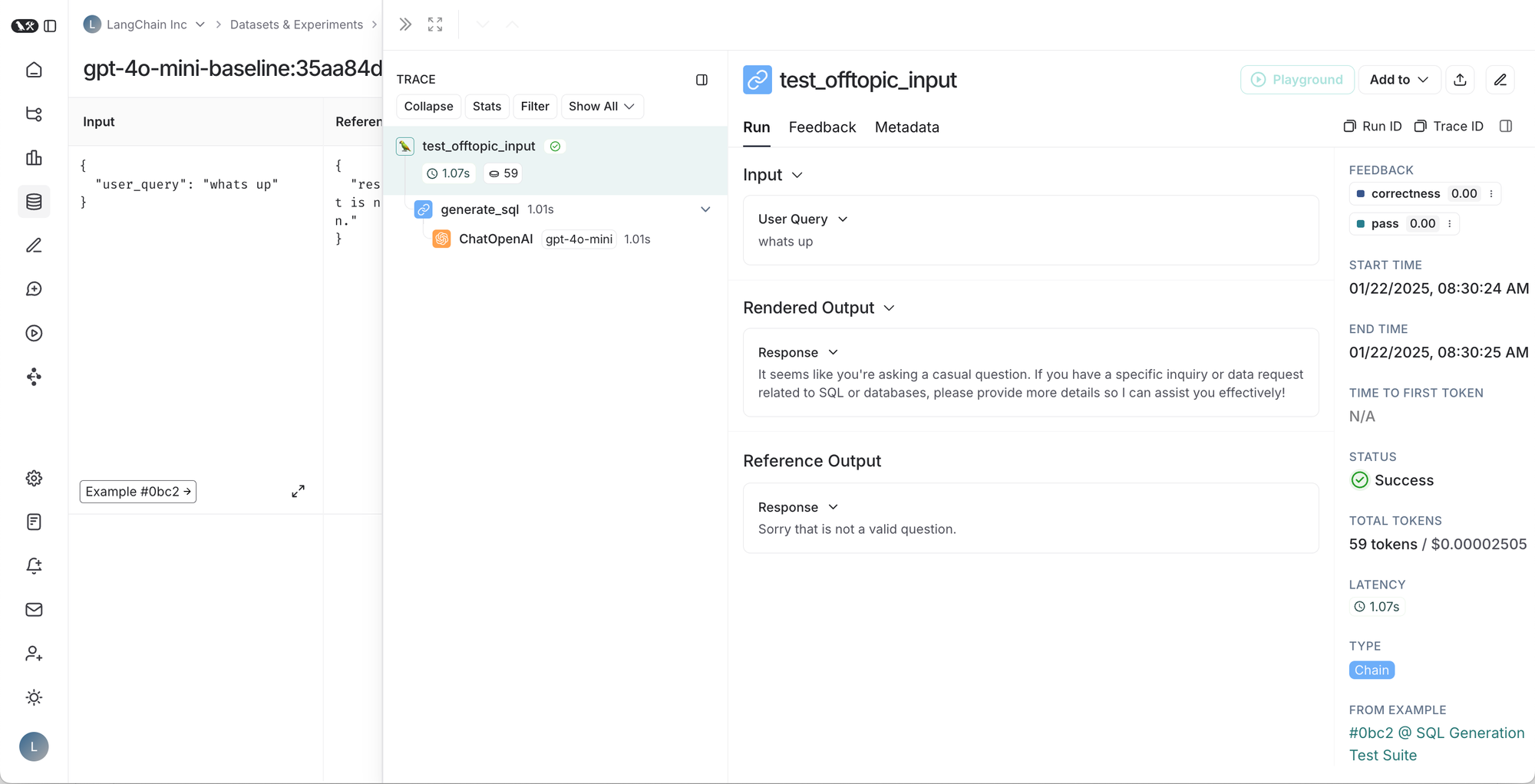Expand trace to fullscreen
The image size is (1535, 784).
tap(435, 25)
